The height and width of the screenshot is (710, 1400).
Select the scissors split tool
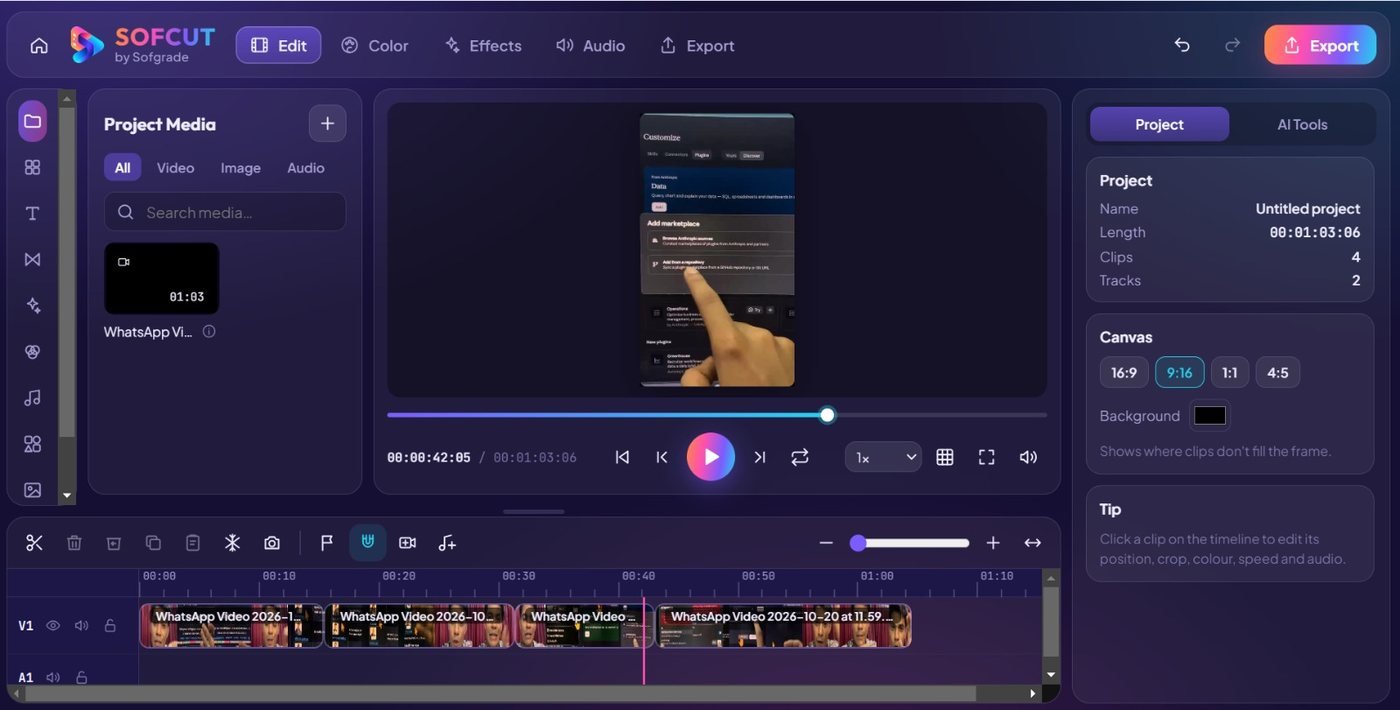click(x=34, y=542)
